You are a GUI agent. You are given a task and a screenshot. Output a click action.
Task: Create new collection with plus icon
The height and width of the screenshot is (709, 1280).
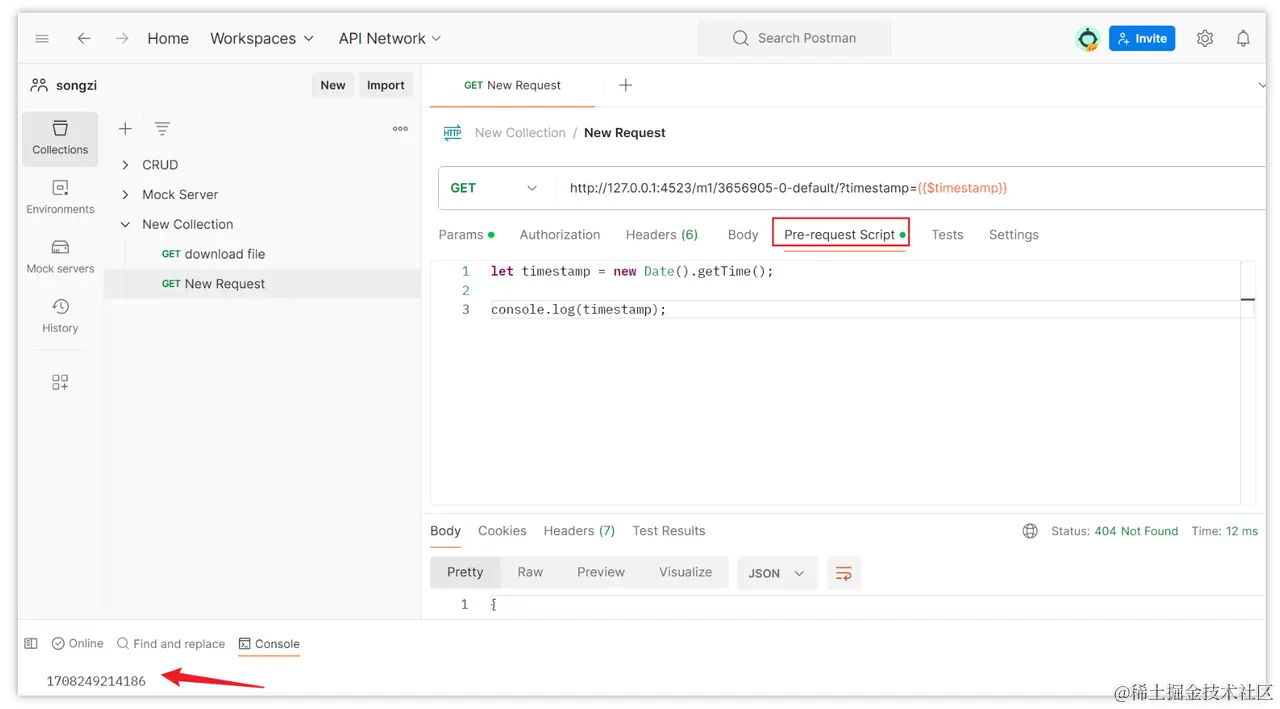(125, 128)
